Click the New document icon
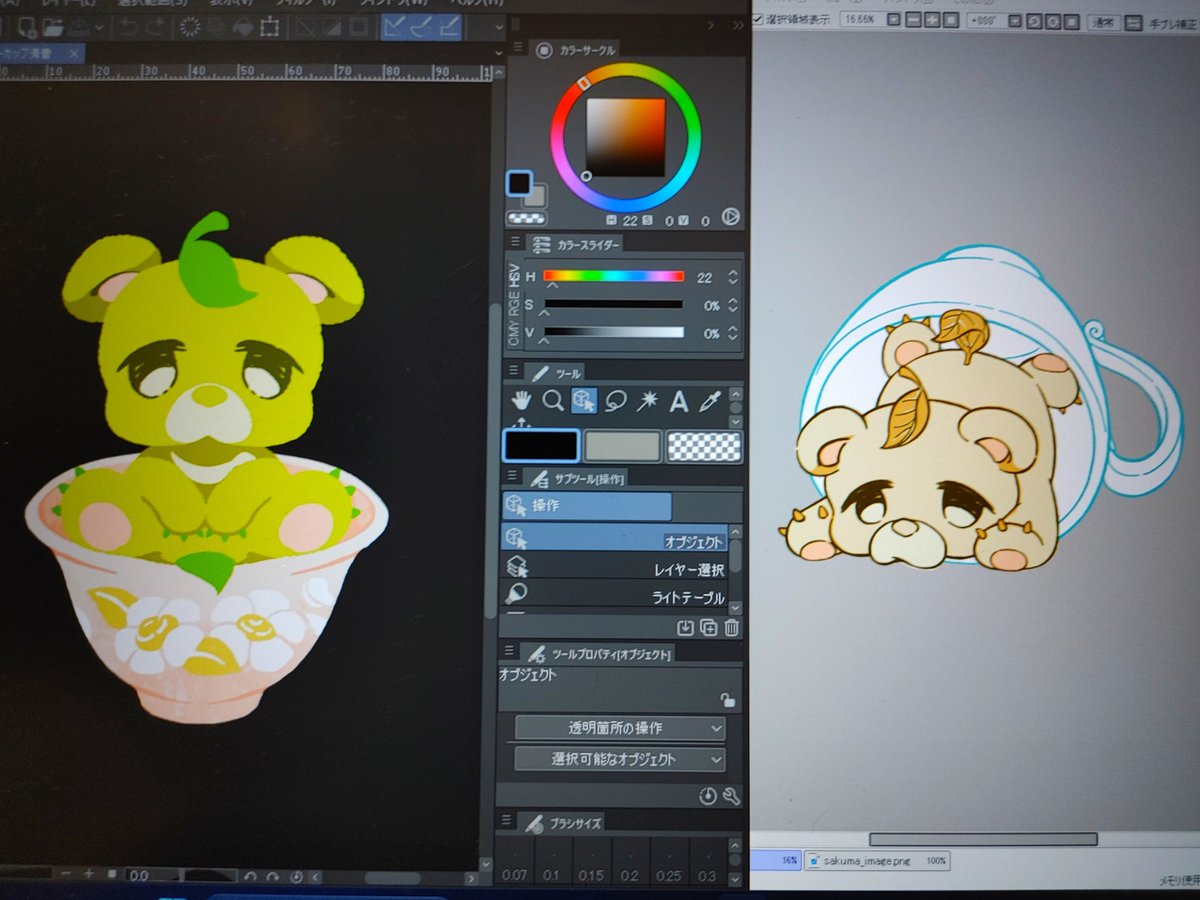1200x900 pixels. click(28, 26)
